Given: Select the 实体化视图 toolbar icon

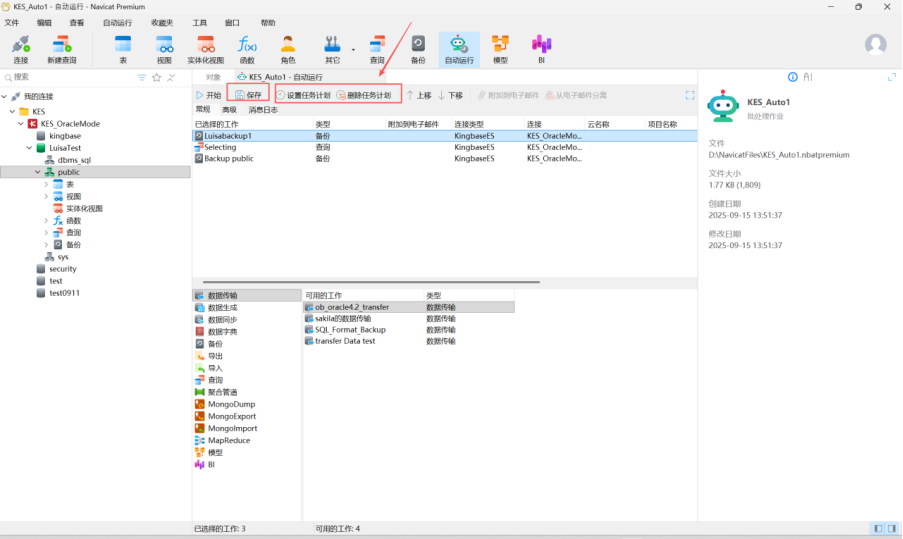Looking at the screenshot, I should point(205,48).
